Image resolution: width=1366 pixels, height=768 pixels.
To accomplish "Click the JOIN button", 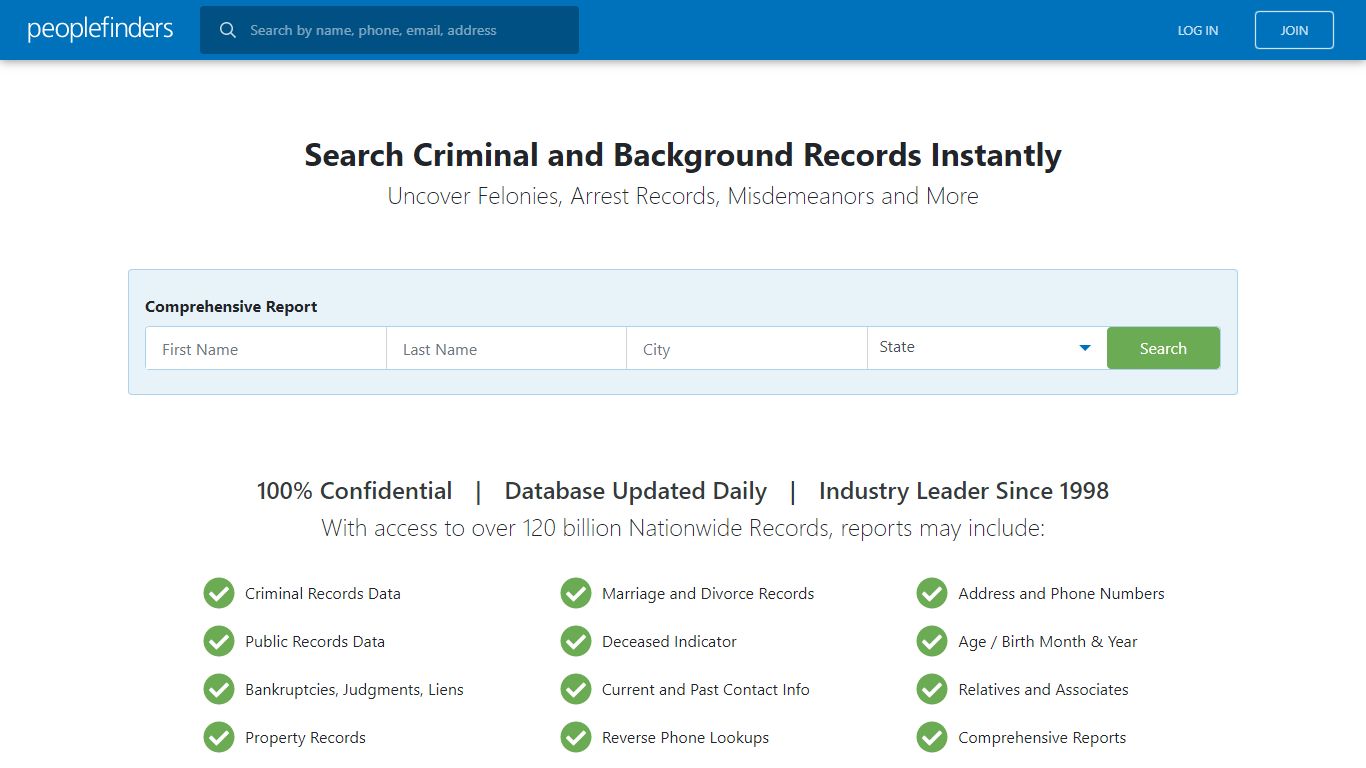I will pos(1294,30).
